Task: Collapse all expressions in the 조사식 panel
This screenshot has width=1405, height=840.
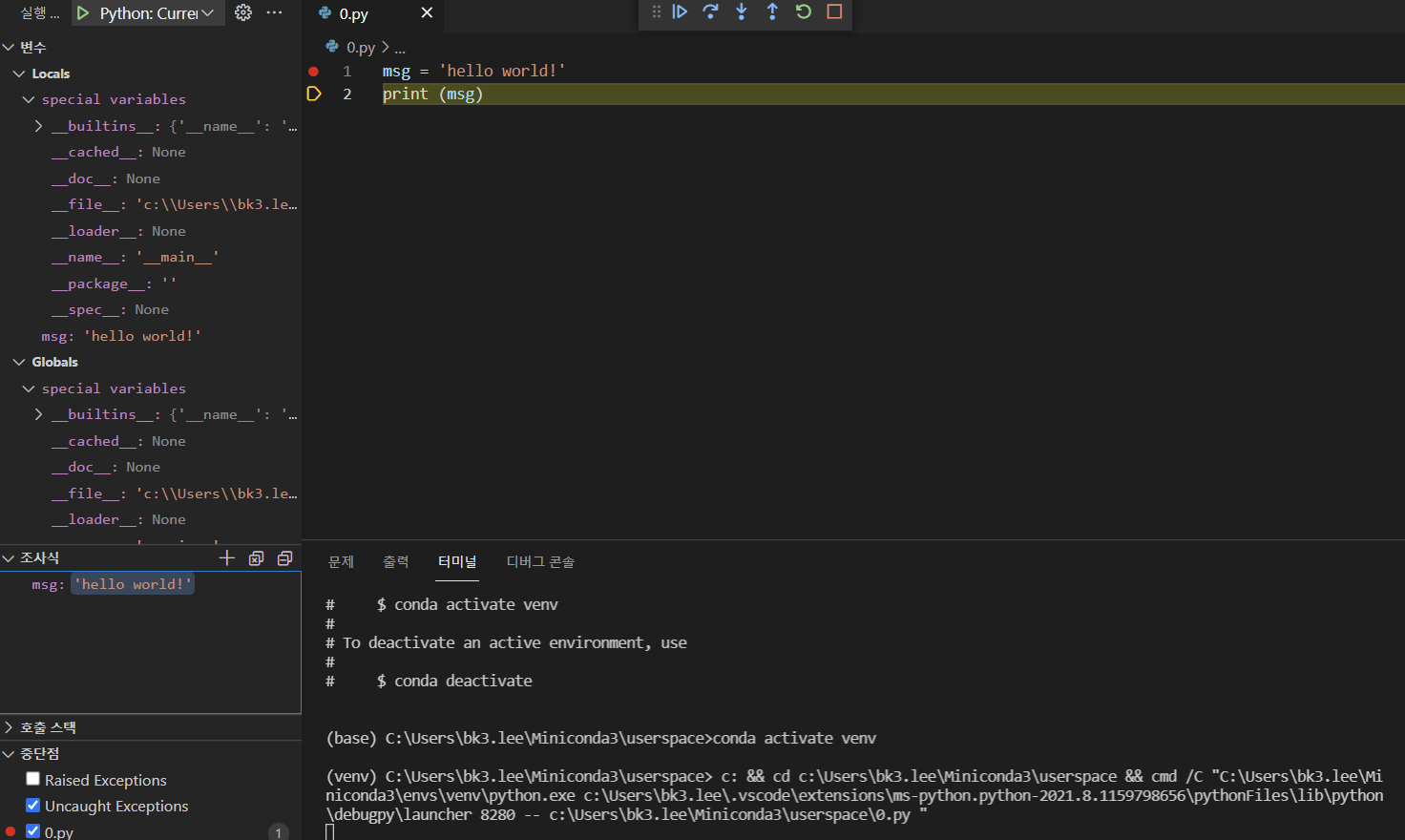Action: pyautogui.click(x=284, y=557)
